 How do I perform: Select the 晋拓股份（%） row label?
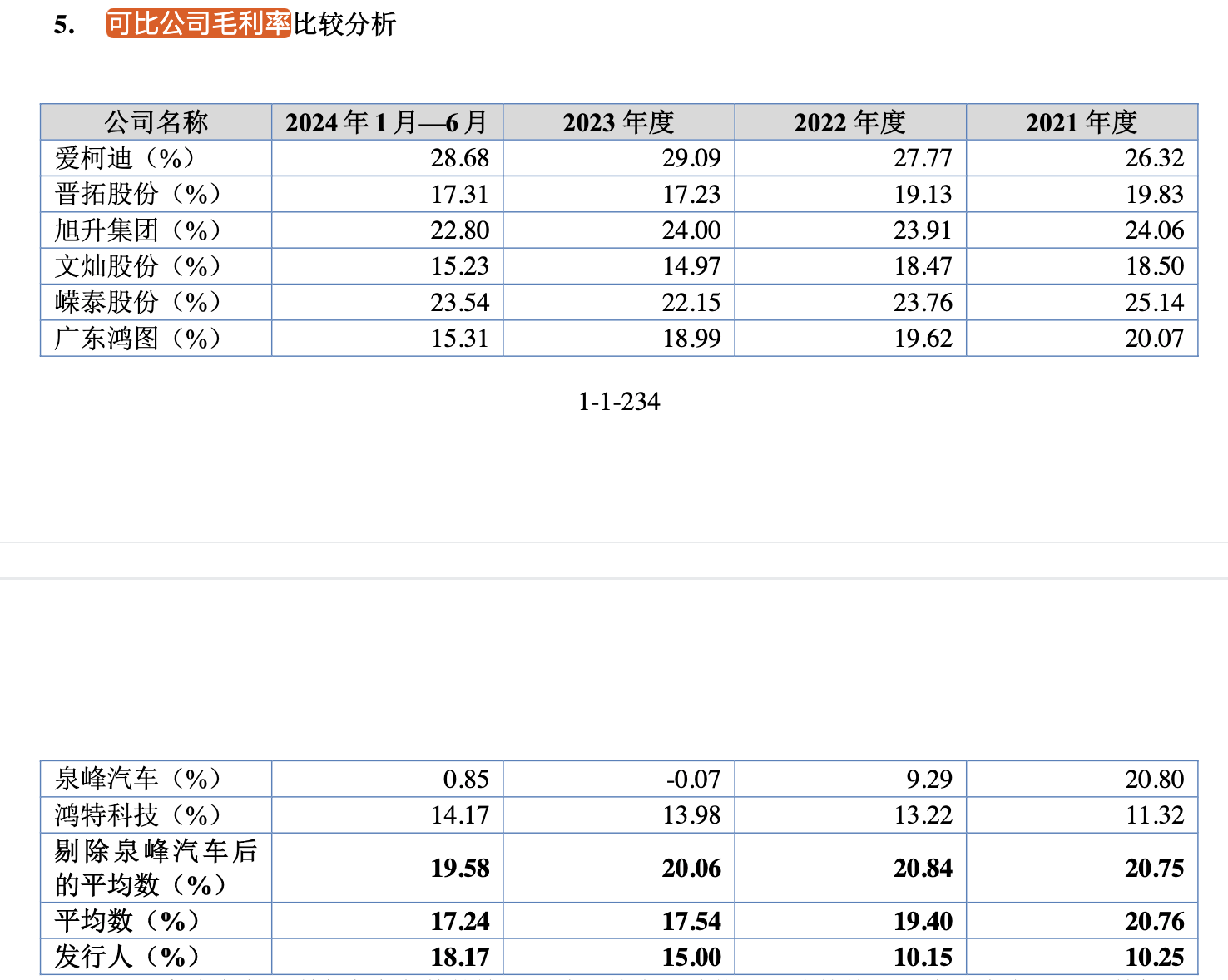tap(137, 194)
